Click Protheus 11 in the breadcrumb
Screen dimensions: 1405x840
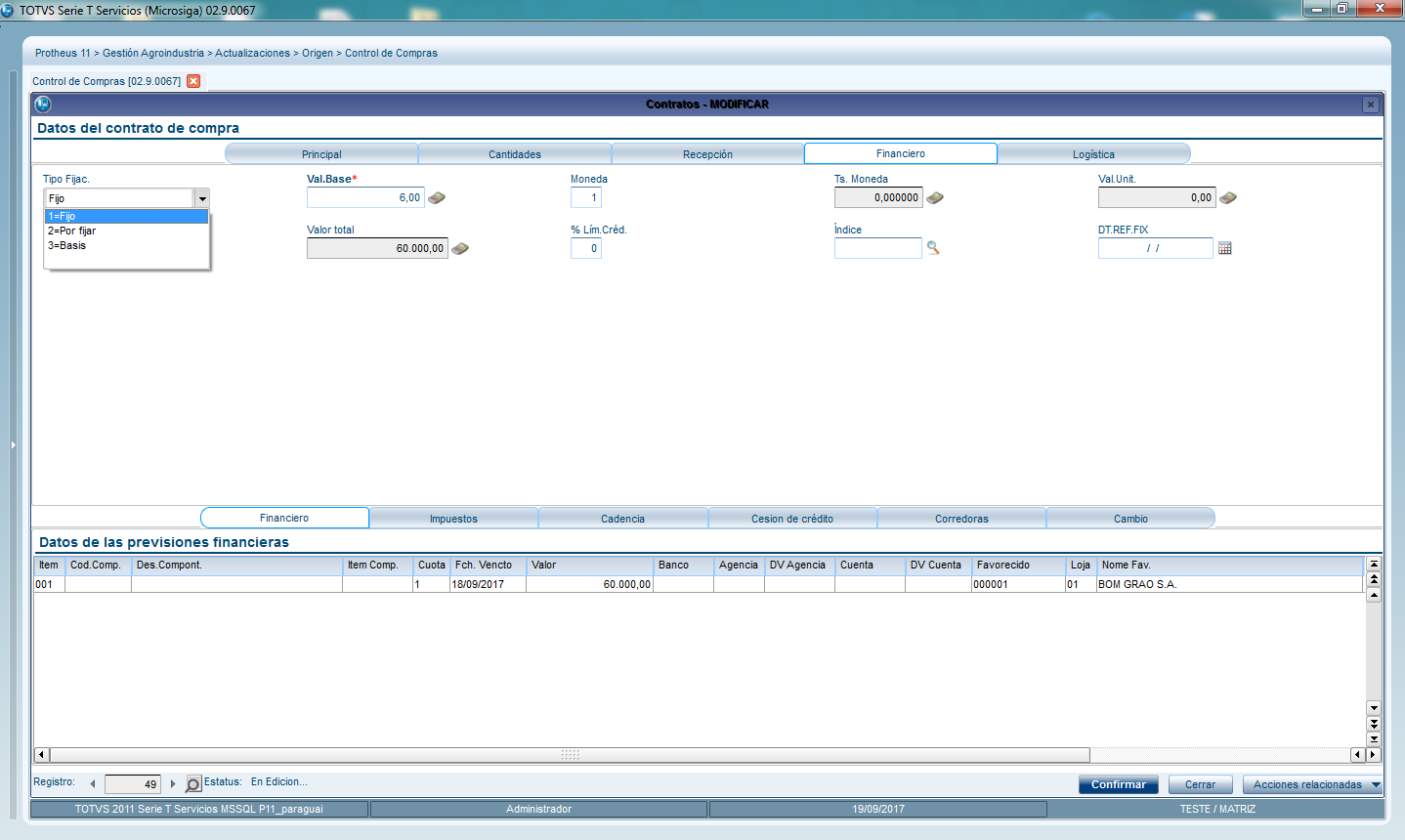click(x=63, y=53)
